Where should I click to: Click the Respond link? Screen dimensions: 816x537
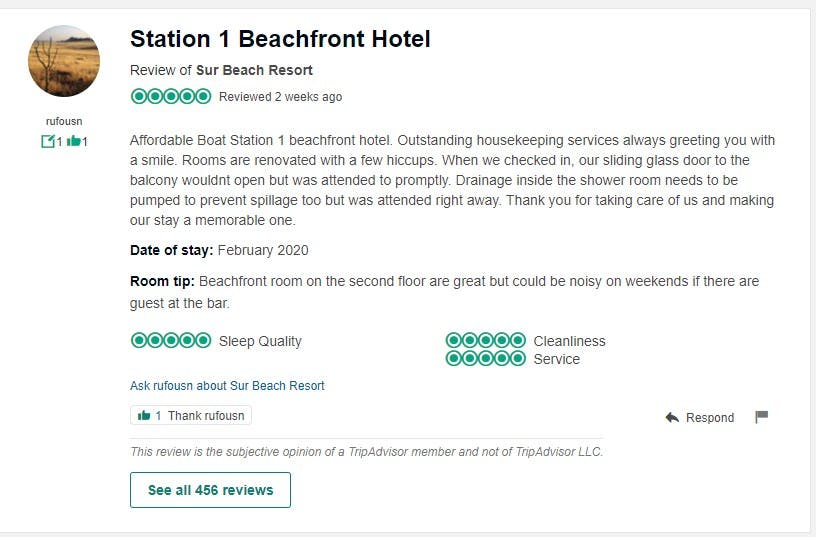click(710, 417)
